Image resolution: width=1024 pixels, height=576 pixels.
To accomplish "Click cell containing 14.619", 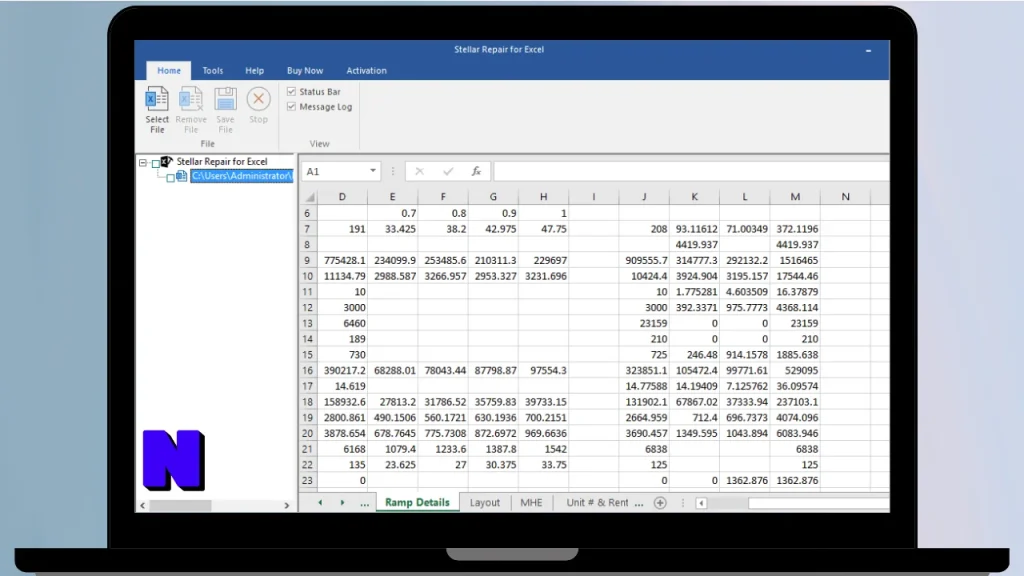I will 342,386.
